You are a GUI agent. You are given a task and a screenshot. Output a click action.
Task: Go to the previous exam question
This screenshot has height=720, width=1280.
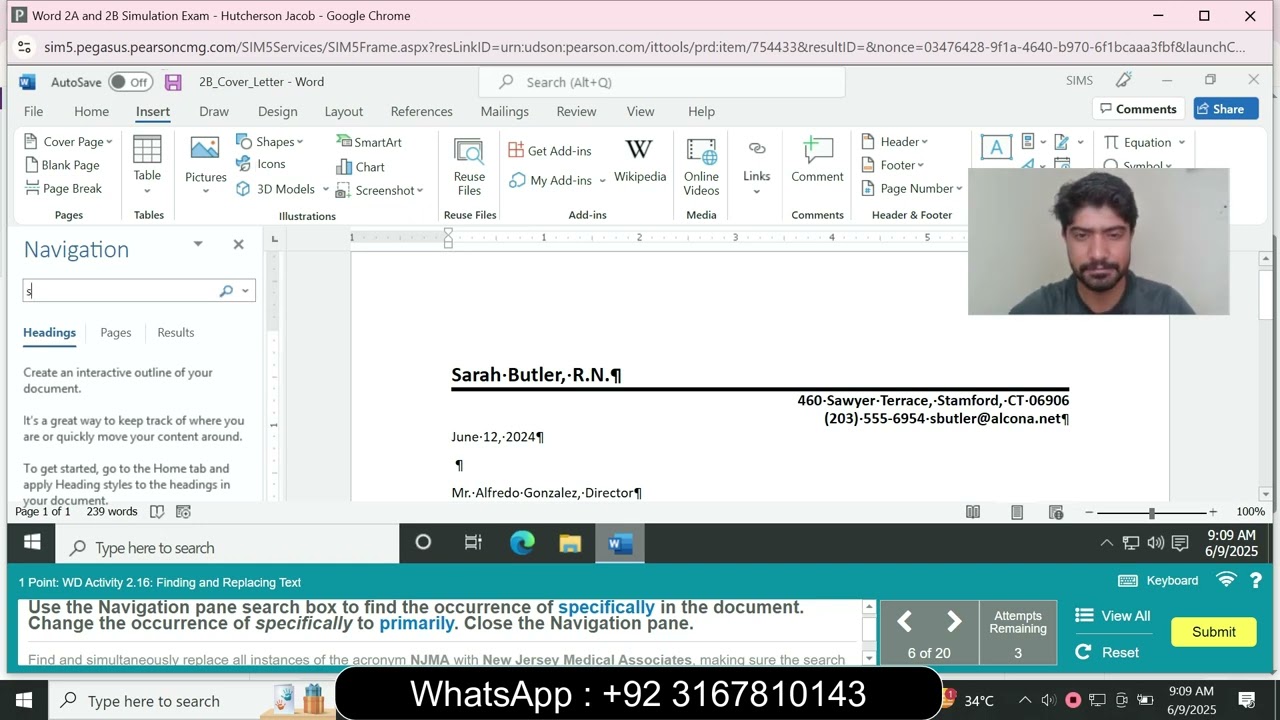(904, 622)
